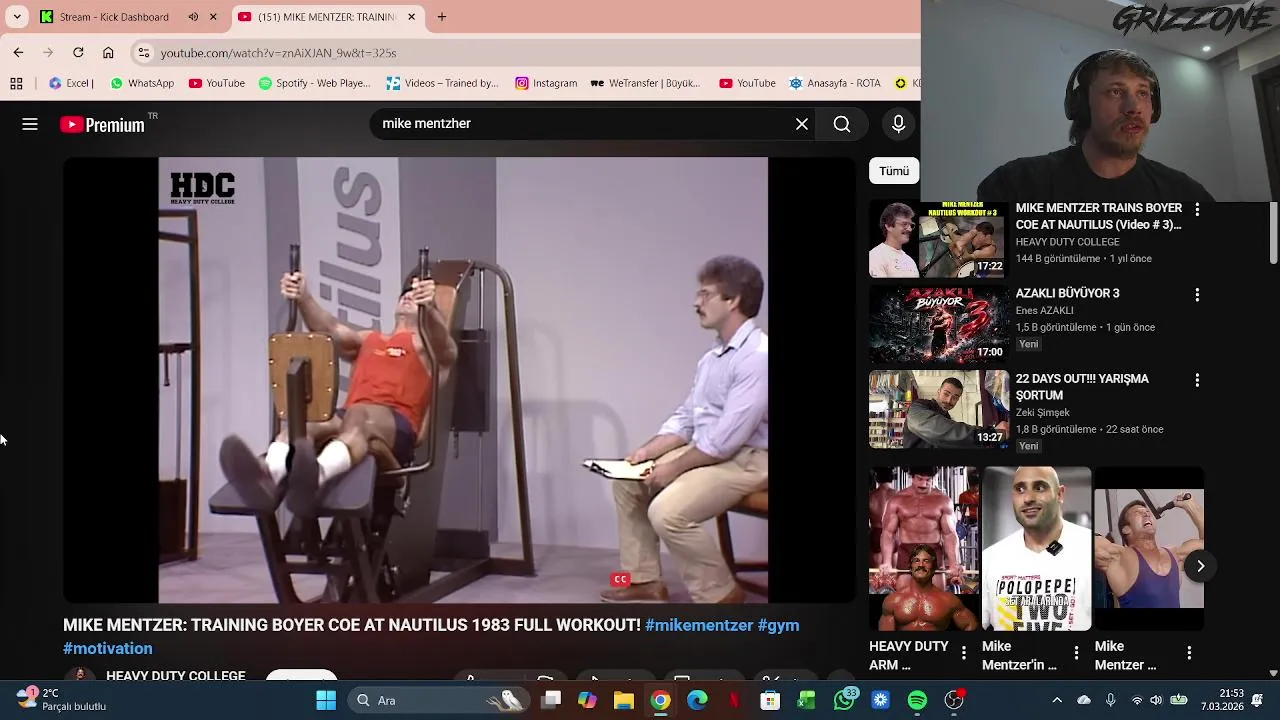Close the MIKE MENTZER YouTube tab
Viewport: 1280px width, 720px height.
411,17
